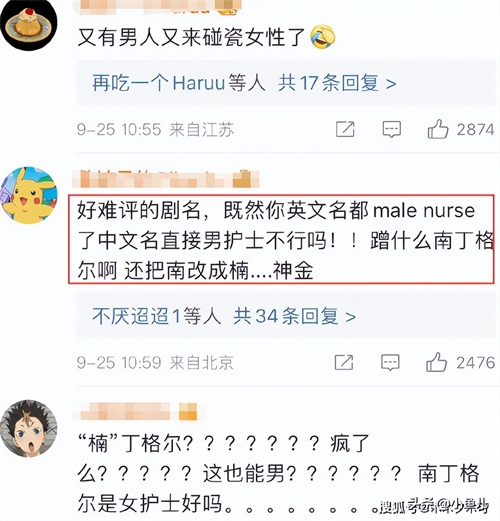Open 再吃一个Haruu user profile link

(x=159, y=83)
